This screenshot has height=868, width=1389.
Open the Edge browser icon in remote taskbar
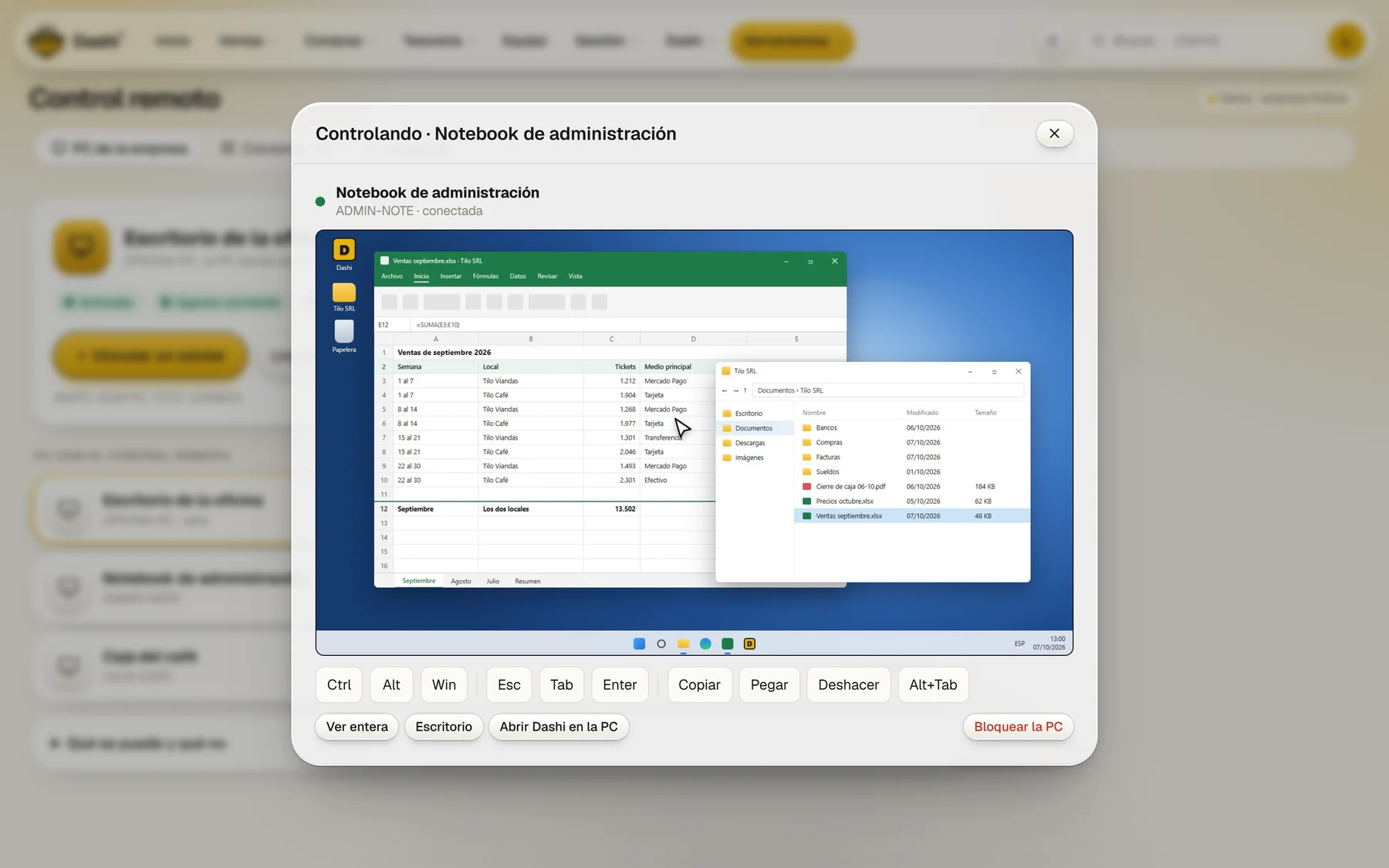(x=705, y=643)
